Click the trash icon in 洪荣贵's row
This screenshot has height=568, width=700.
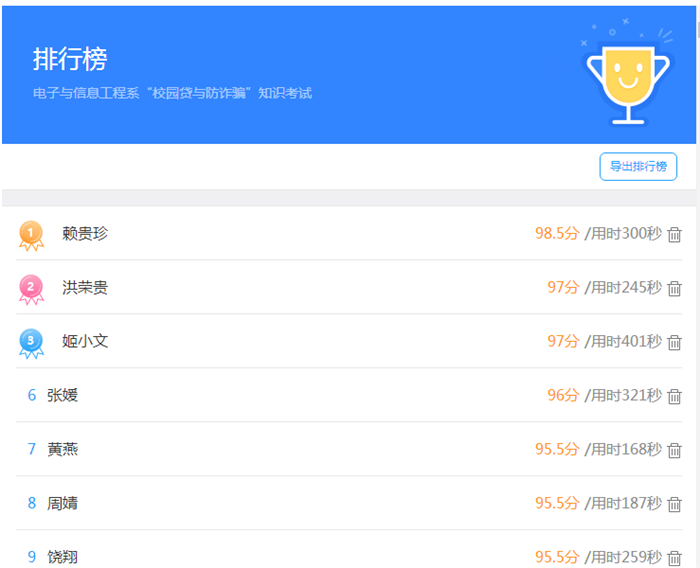pyautogui.click(x=674, y=289)
